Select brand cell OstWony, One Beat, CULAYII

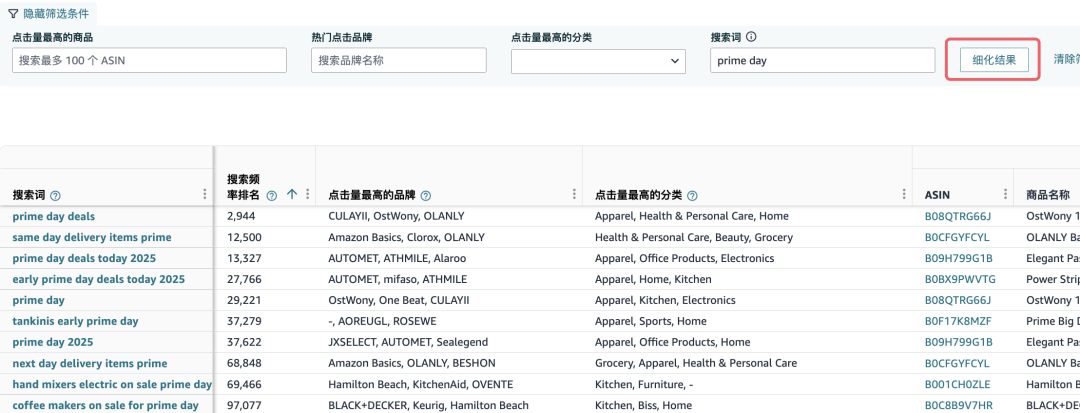399,300
